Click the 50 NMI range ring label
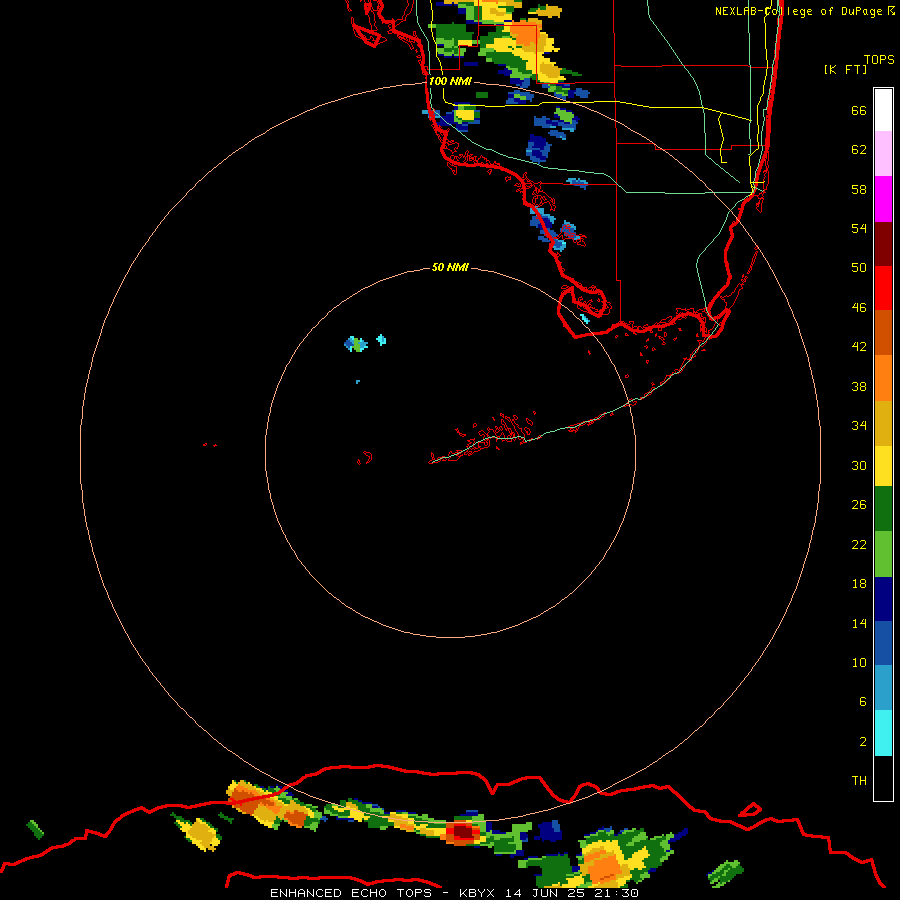 click(x=450, y=267)
